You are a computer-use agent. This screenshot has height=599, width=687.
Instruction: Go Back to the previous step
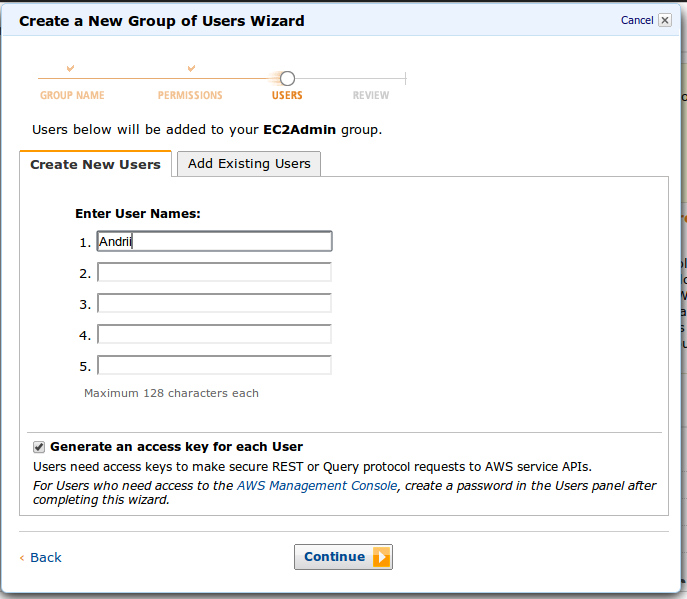click(46, 557)
